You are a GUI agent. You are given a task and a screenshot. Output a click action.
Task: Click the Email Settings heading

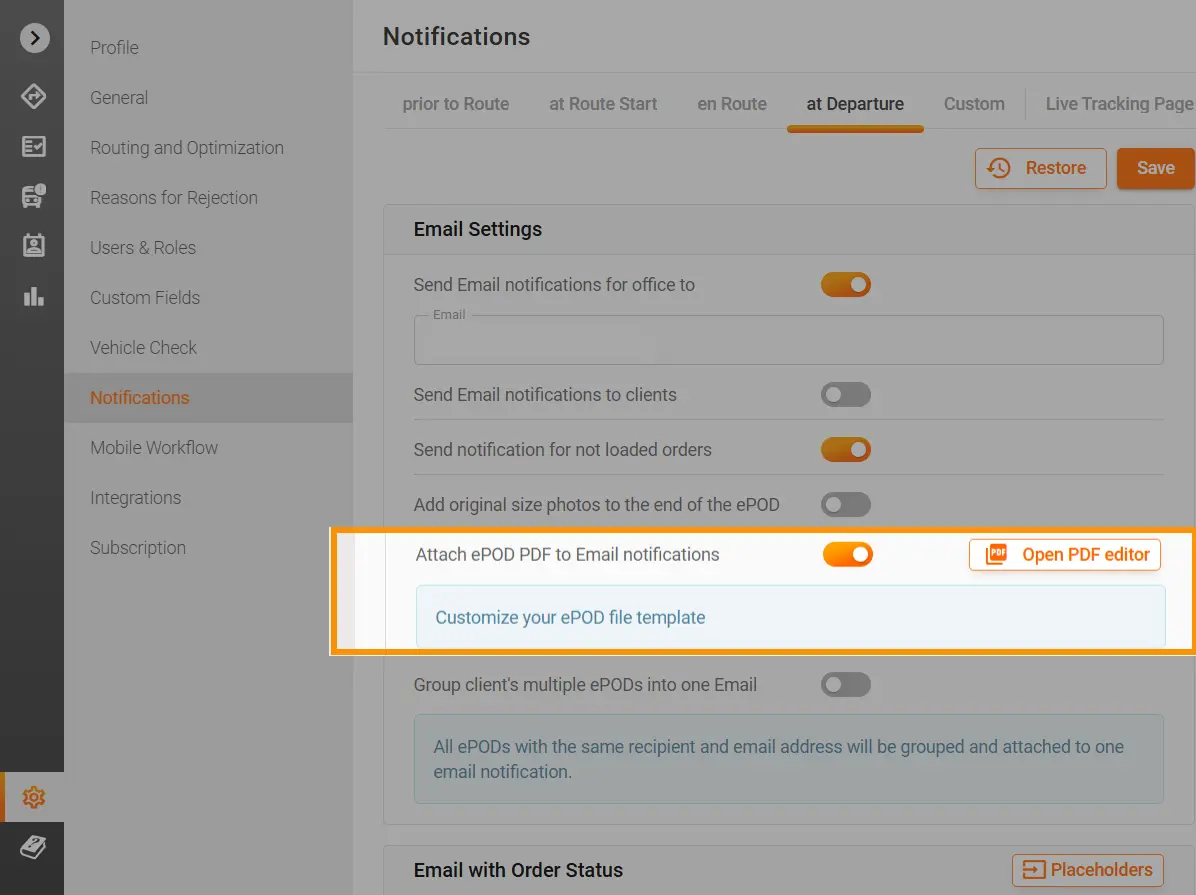(x=477, y=229)
